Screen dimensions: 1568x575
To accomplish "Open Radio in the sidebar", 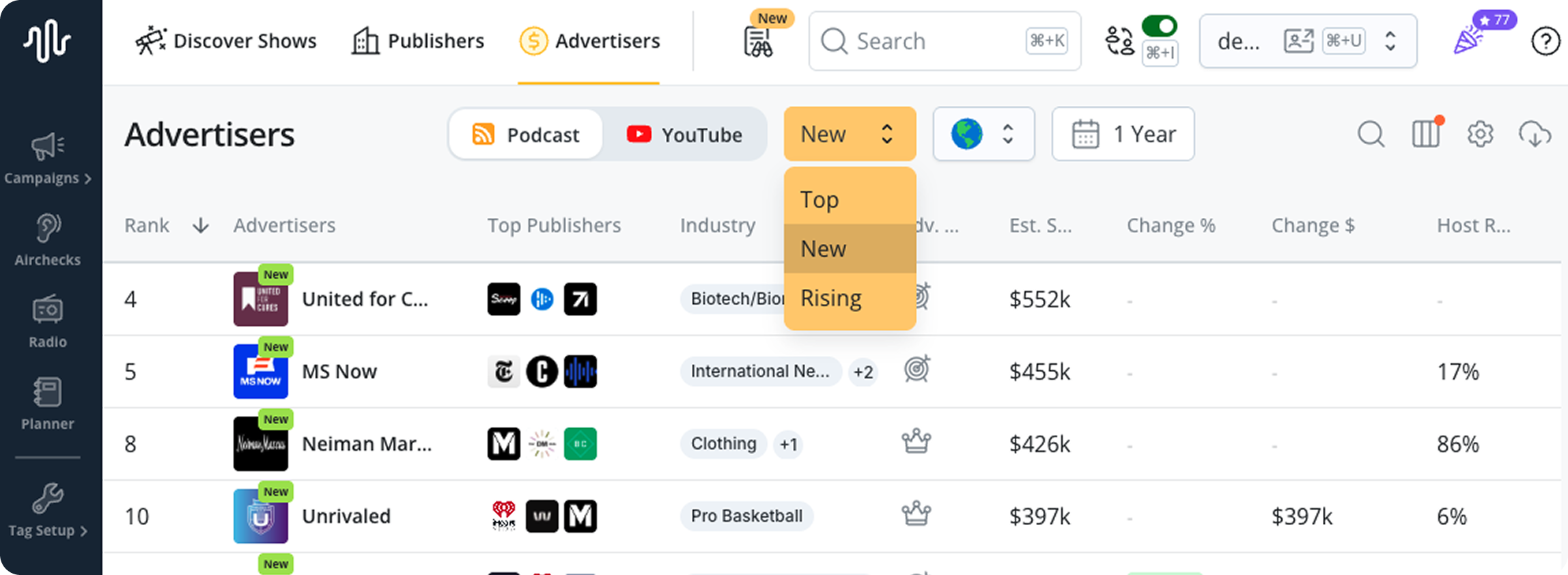I will point(48,322).
